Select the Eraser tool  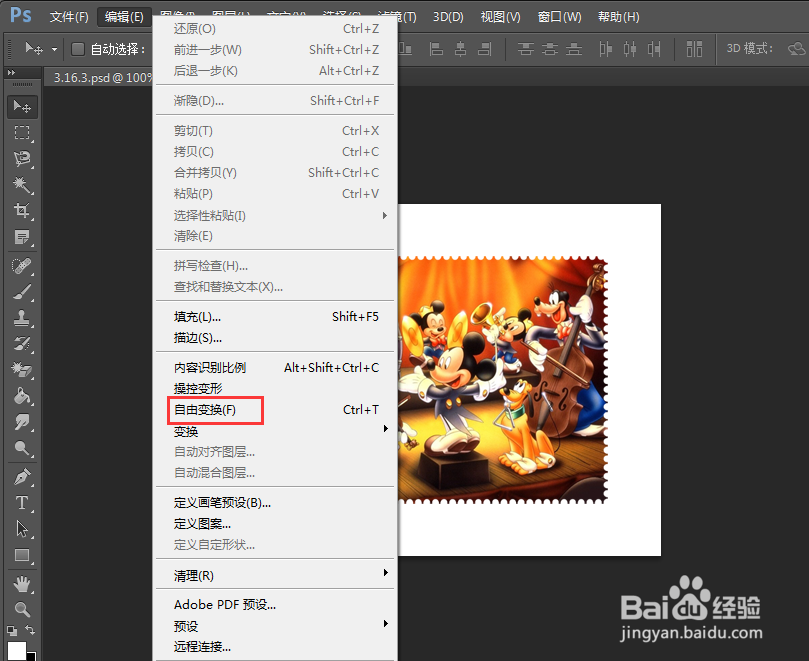point(22,369)
